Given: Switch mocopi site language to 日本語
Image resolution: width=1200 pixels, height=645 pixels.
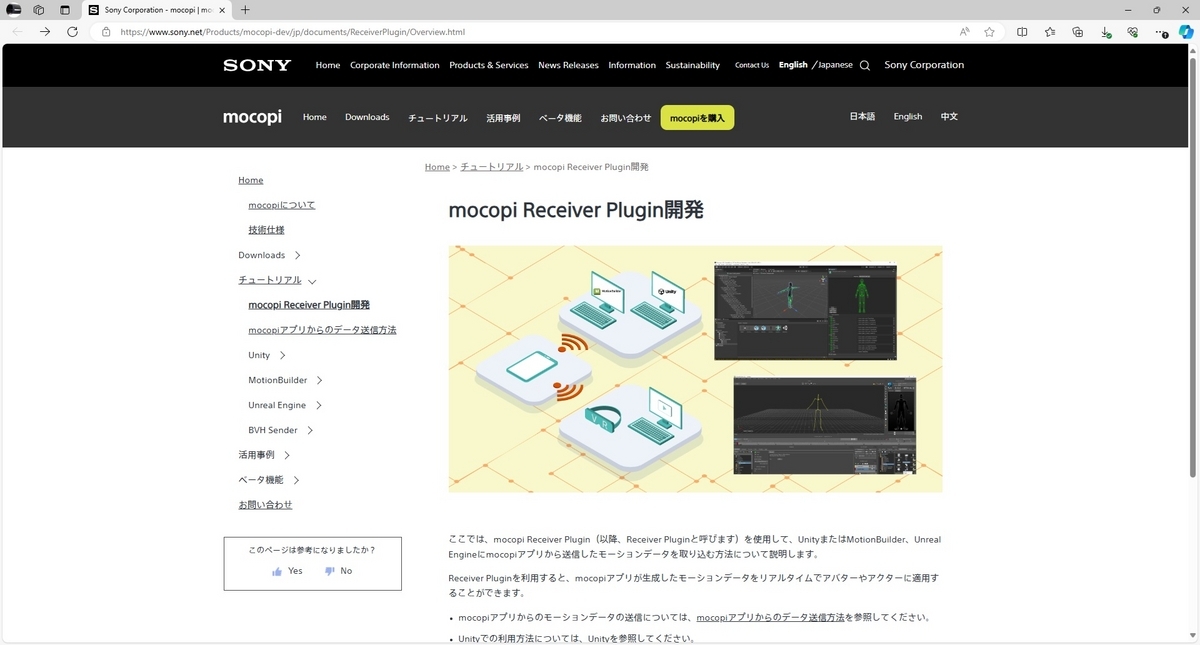Looking at the screenshot, I should (862, 117).
